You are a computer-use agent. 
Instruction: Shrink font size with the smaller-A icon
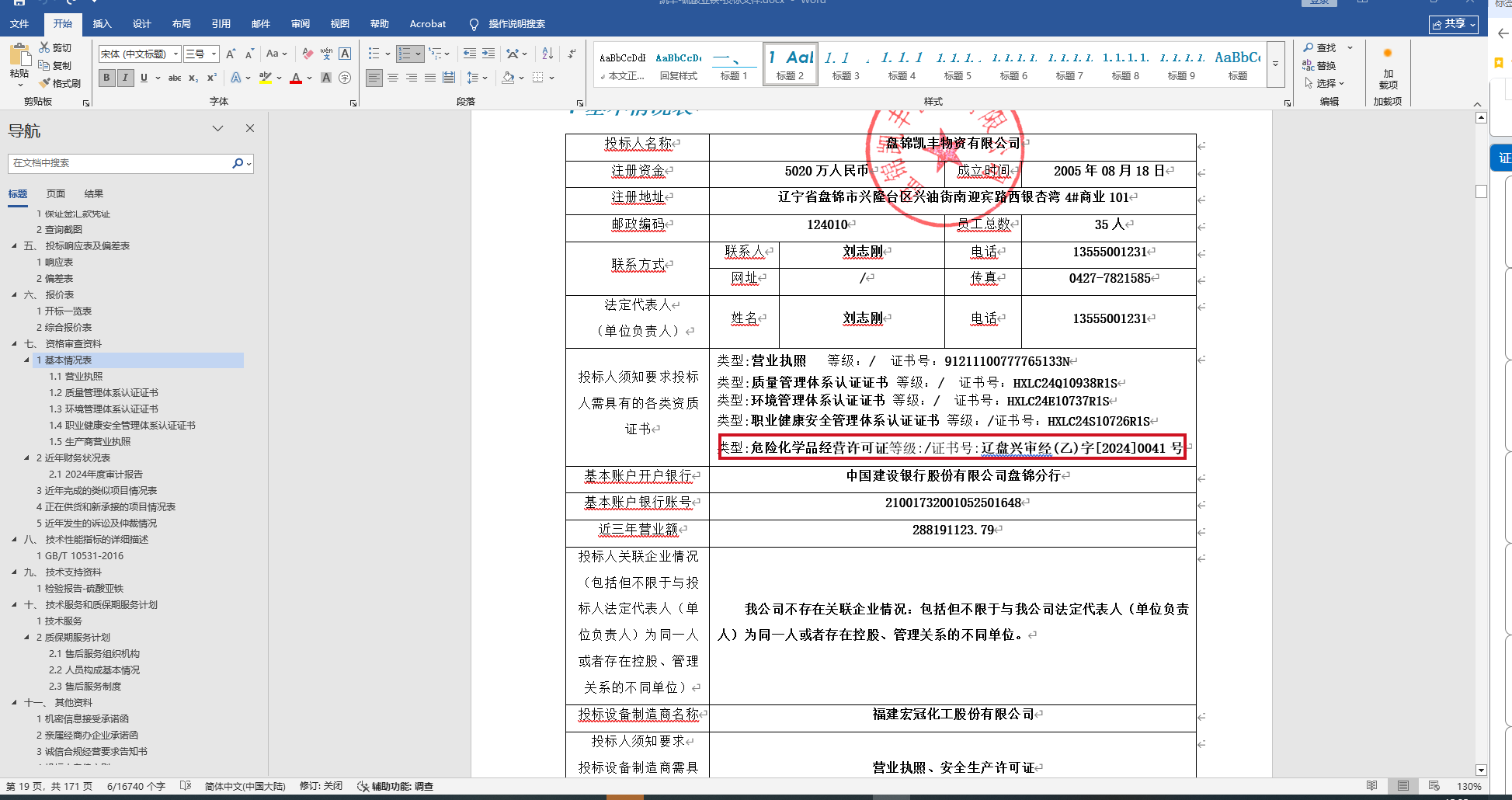249,54
